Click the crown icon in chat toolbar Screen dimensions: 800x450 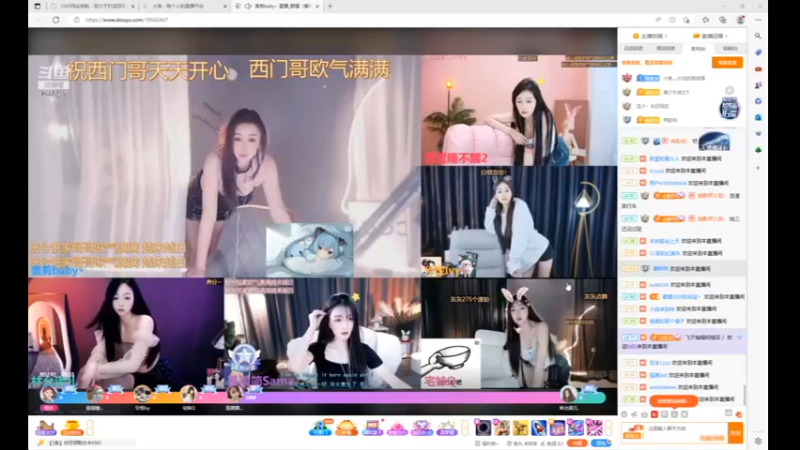644,414
